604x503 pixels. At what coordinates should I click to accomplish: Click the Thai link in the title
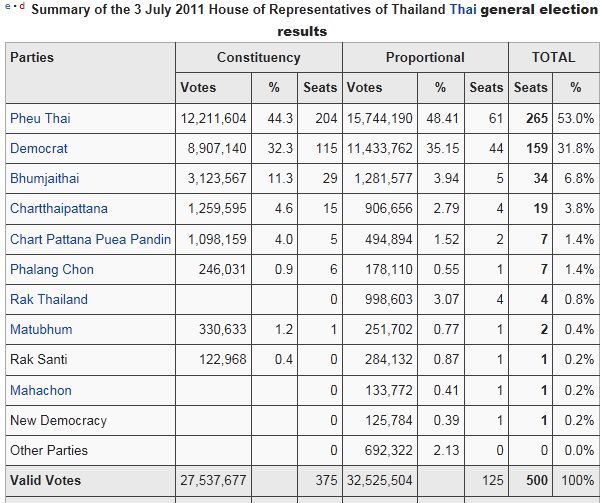463,9
